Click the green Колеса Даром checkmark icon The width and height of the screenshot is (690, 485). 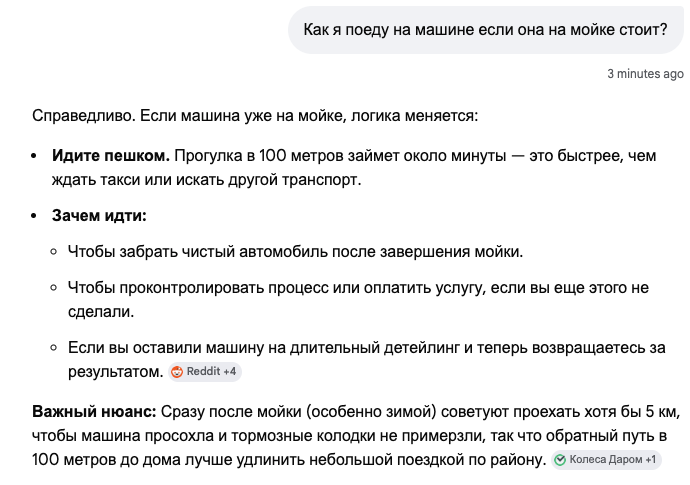tap(560, 460)
